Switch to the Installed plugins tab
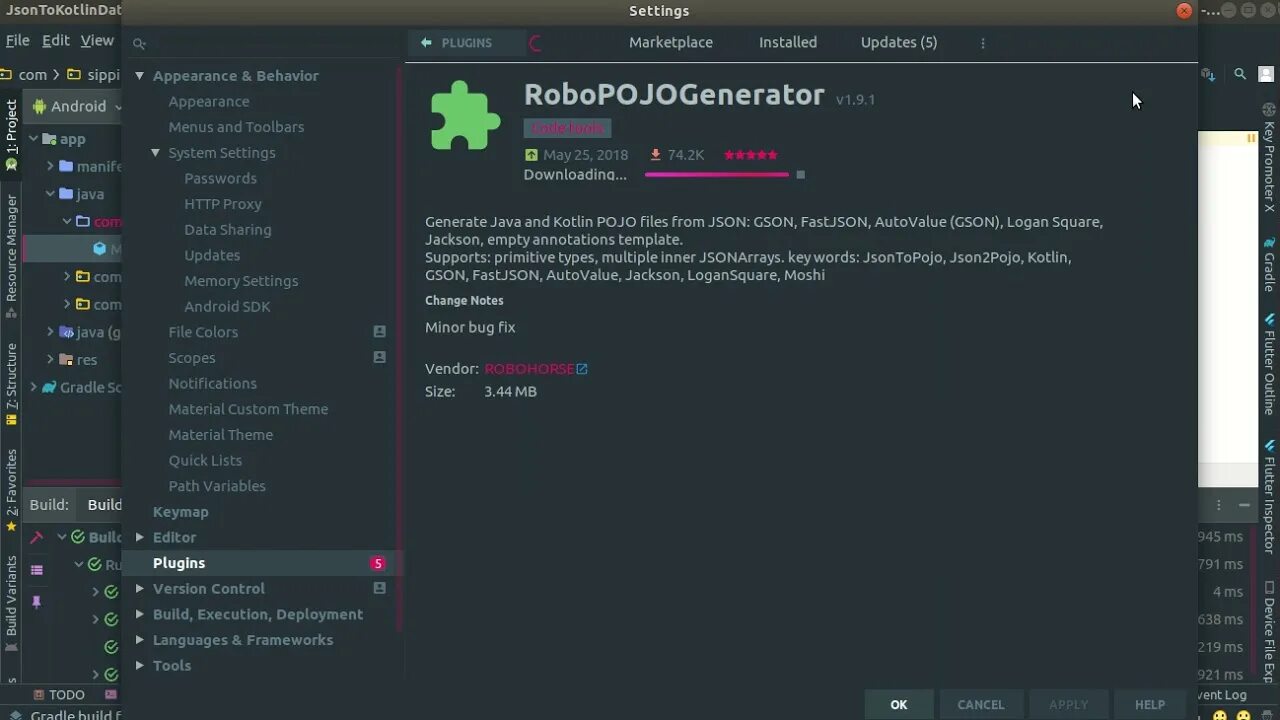The width and height of the screenshot is (1280, 720). 788,43
